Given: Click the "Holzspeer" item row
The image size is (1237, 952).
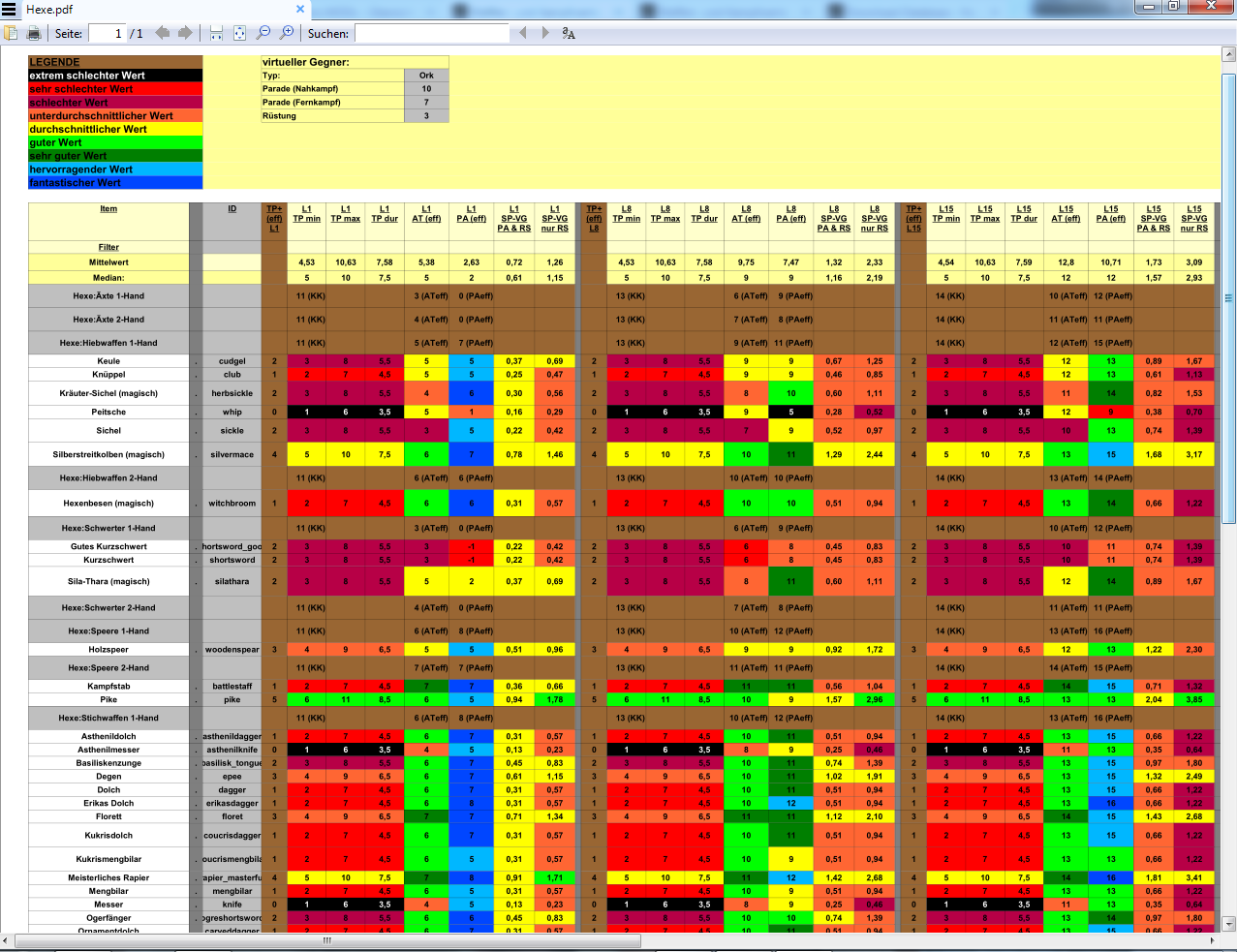Looking at the screenshot, I should pyautogui.click(x=108, y=650).
